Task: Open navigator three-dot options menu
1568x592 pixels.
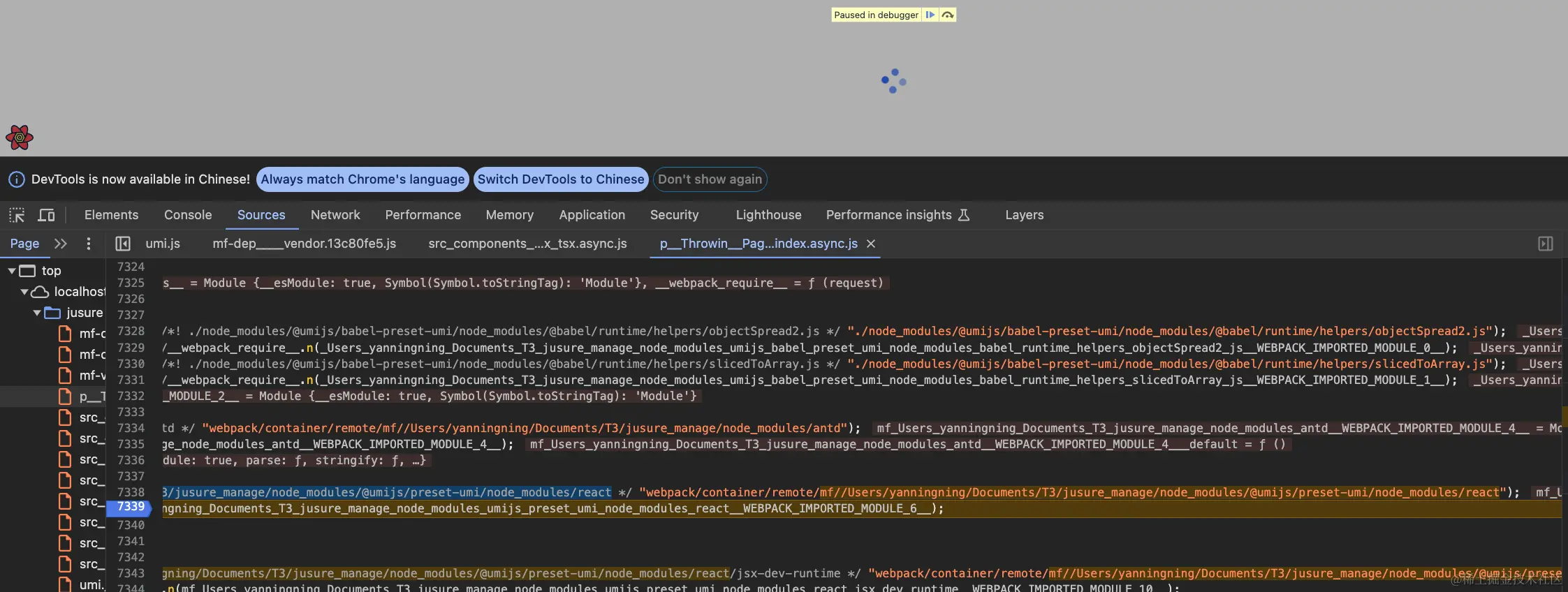Action: coord(88,244)
